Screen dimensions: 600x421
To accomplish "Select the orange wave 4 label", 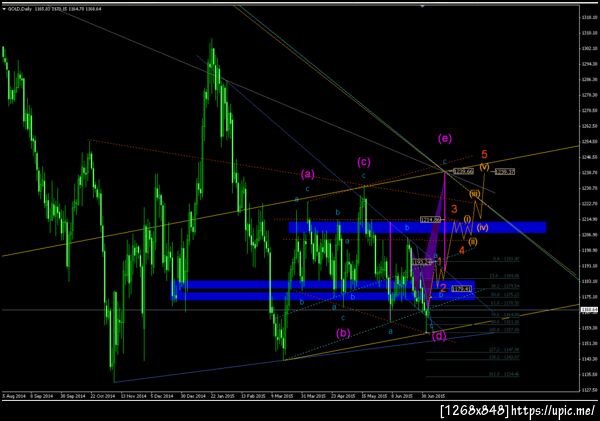I will click(461, 250).
